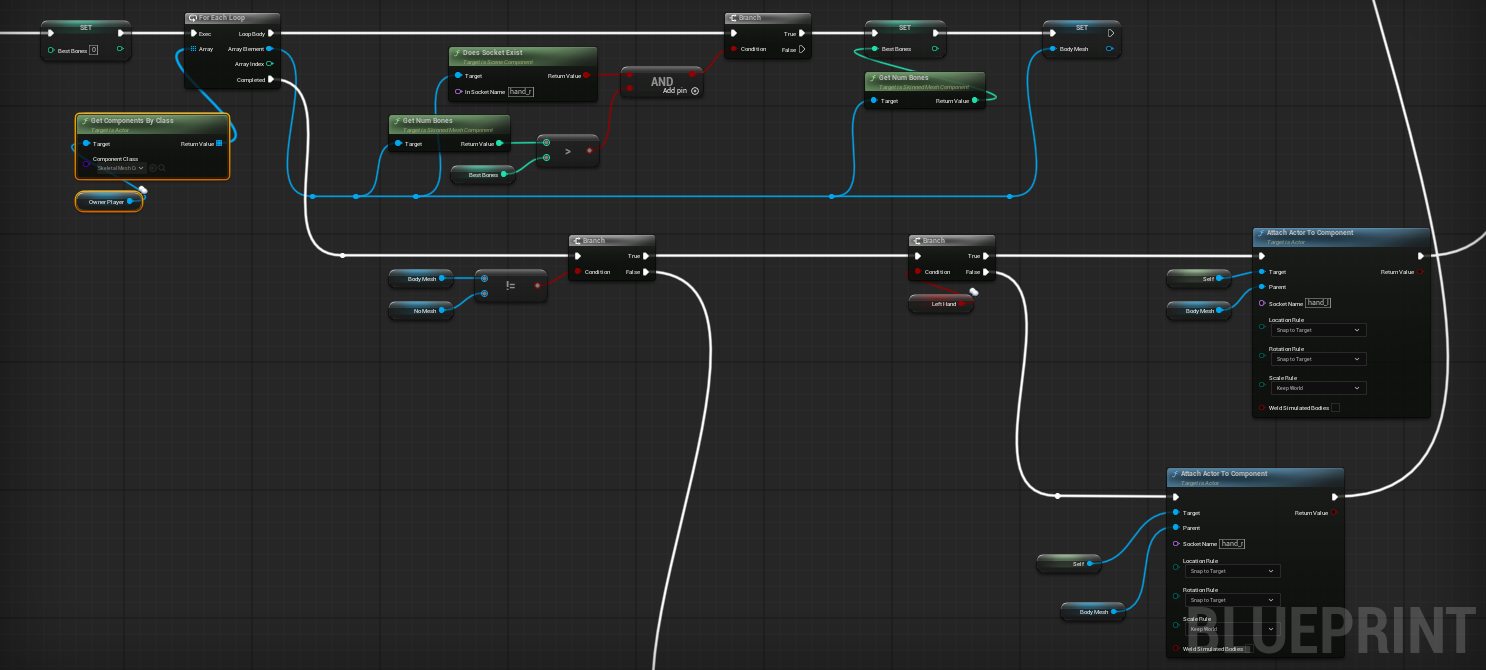Click the Best Bones value field showing 0
Viewport: 1486px width, 670px height.
(94, 49)
